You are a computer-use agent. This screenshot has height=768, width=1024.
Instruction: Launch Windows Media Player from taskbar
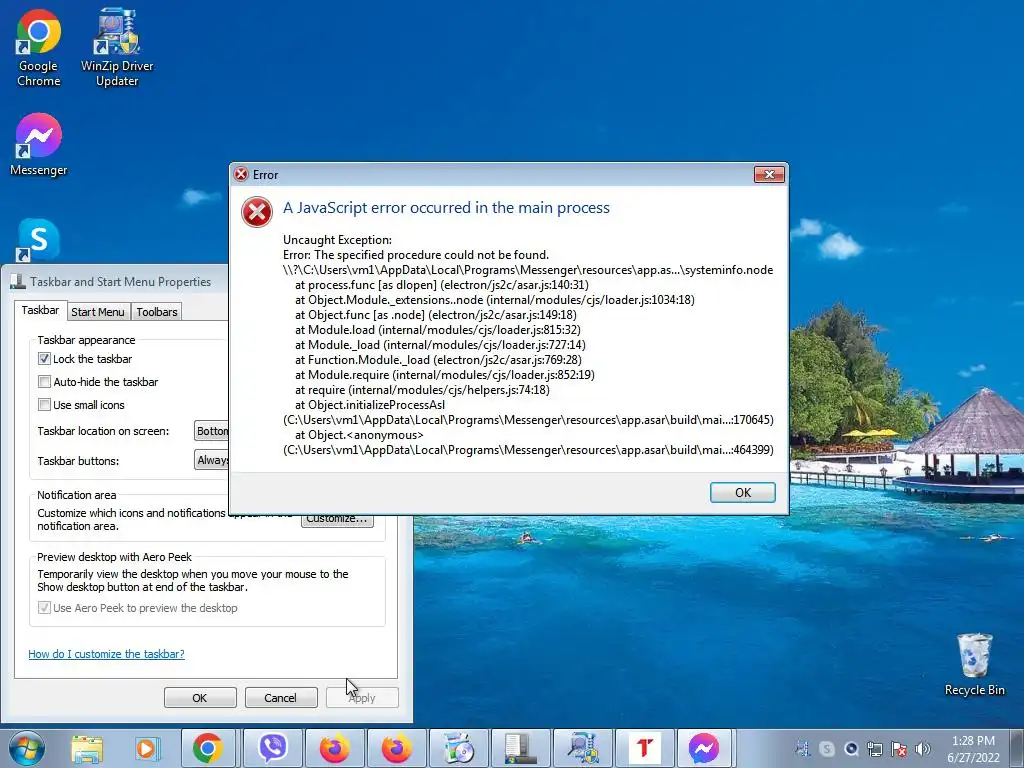148,748
